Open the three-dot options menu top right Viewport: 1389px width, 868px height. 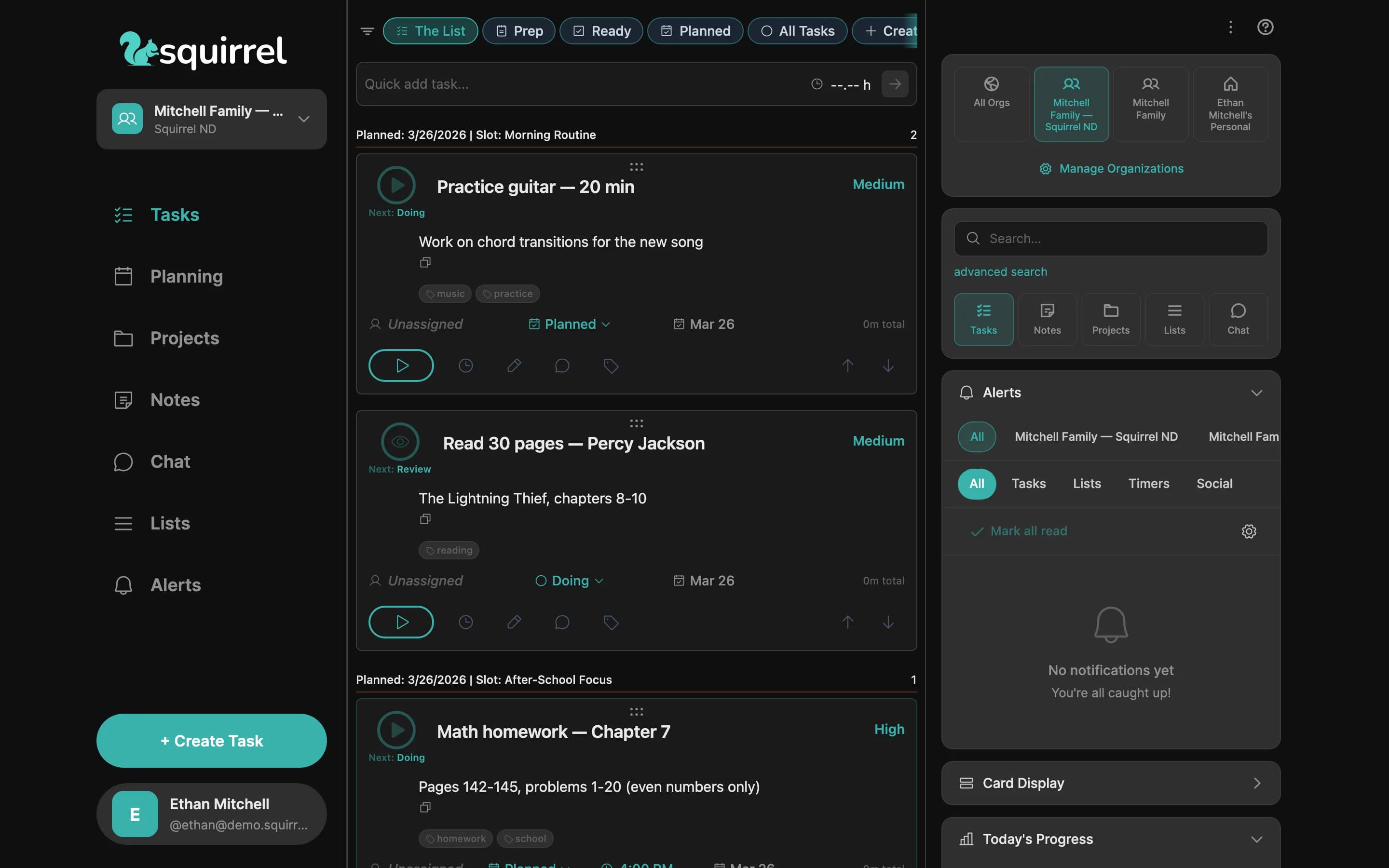tap(1230, 27)
